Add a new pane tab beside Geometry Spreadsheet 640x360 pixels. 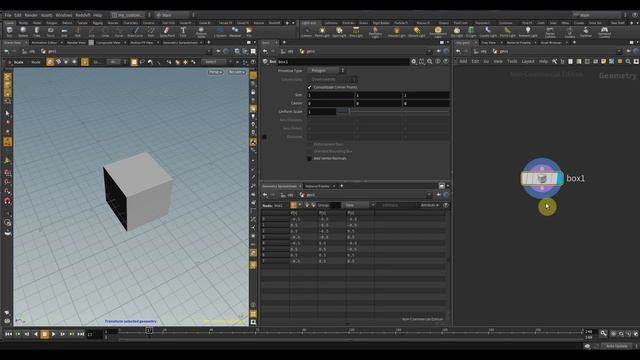click(x=342, y=186)
